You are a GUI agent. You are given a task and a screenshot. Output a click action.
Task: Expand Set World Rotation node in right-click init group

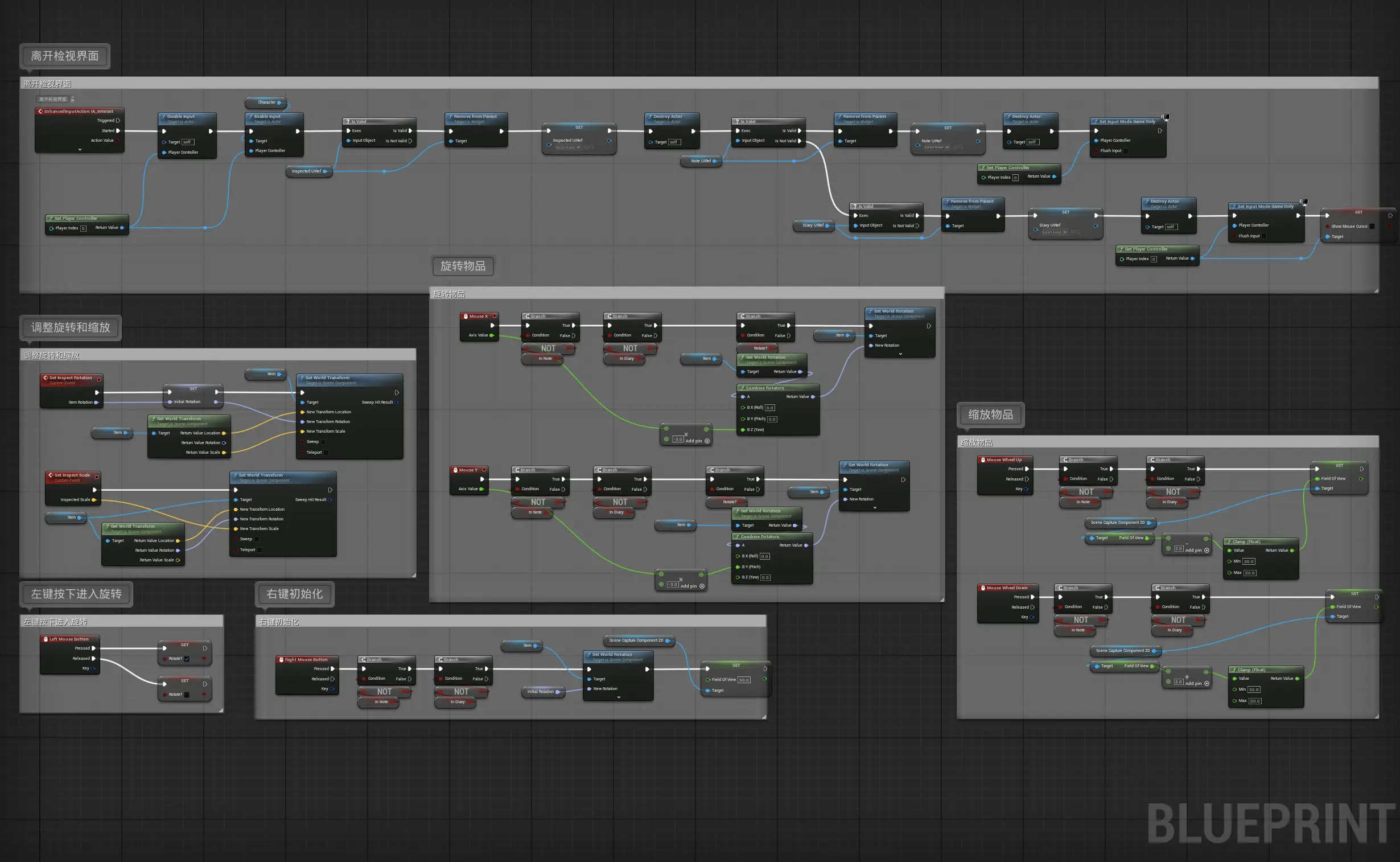[x=618, y=697]
